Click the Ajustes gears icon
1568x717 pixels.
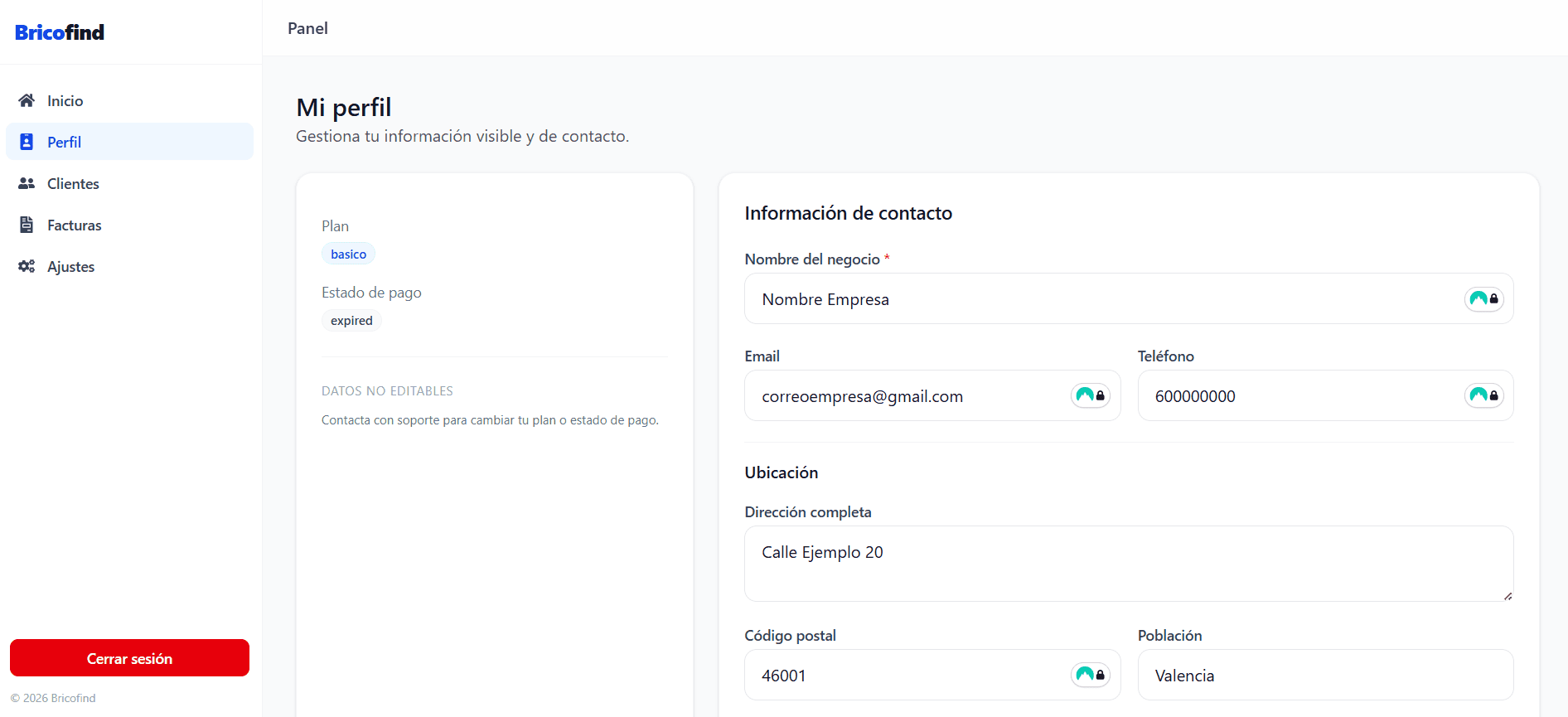(27, 266)
